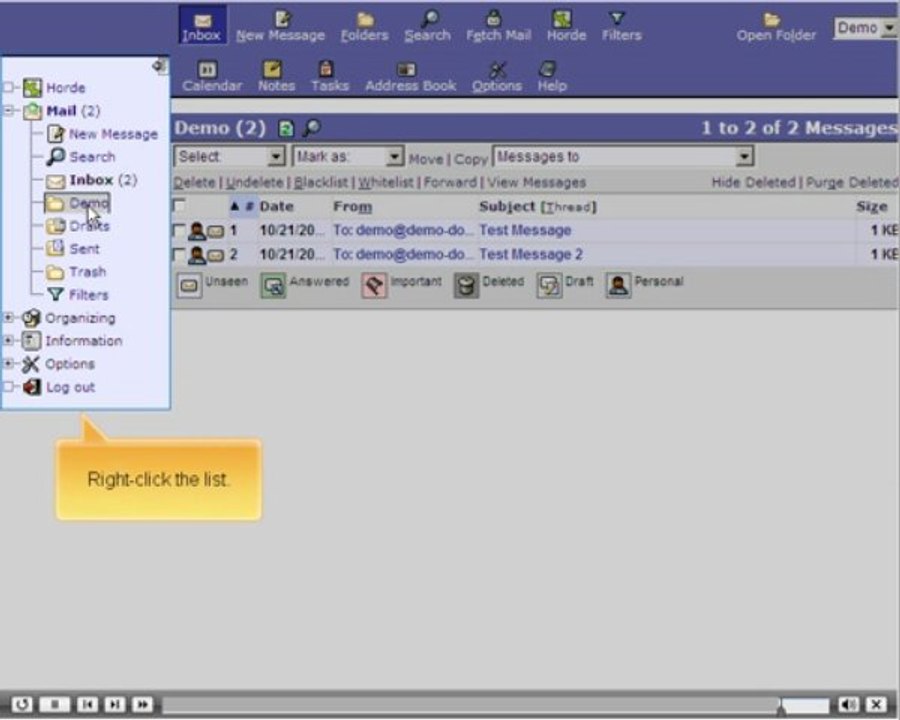Click the Personal legend icon

pyautogui.click(x=618, y=285)
